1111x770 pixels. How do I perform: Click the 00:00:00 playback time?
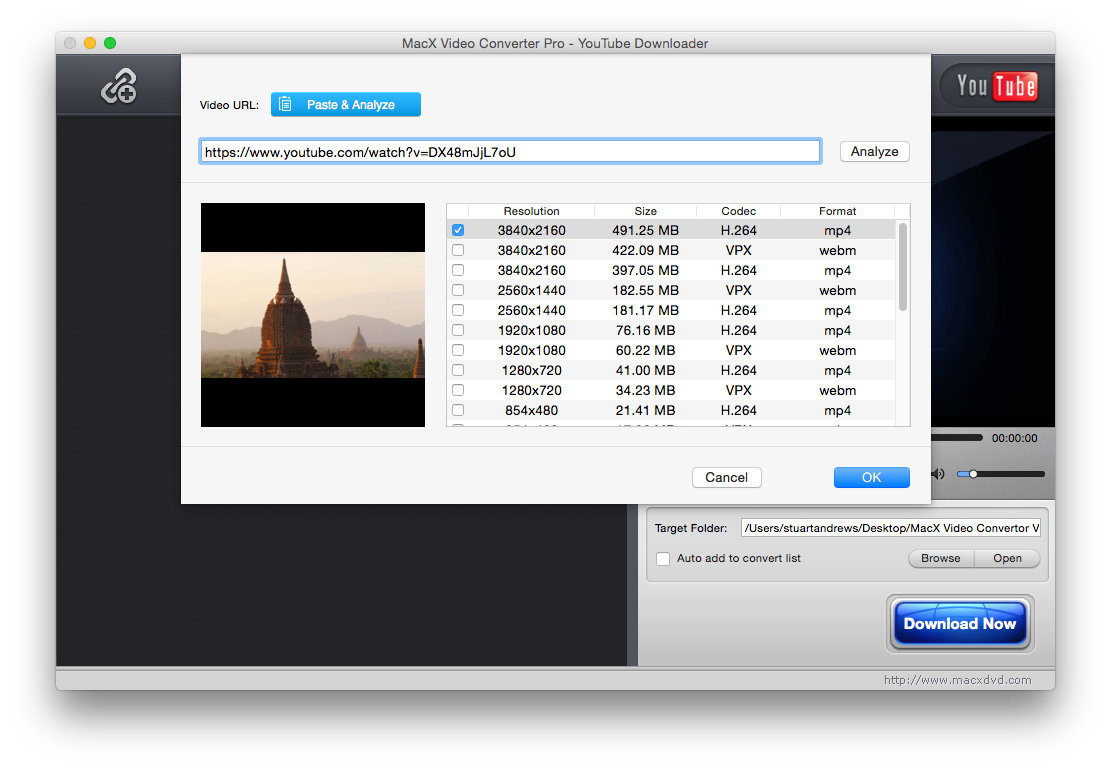tap(1015, 438)
